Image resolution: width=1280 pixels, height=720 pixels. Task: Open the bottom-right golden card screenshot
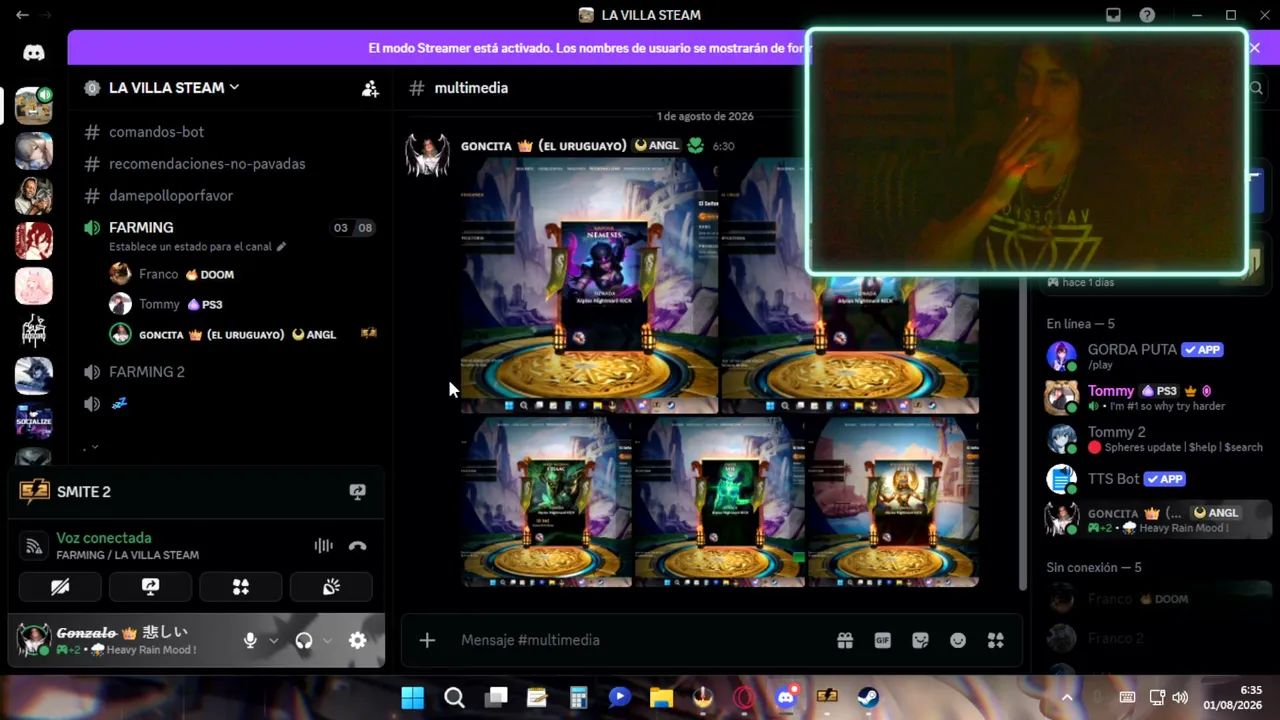coord(893,502)
